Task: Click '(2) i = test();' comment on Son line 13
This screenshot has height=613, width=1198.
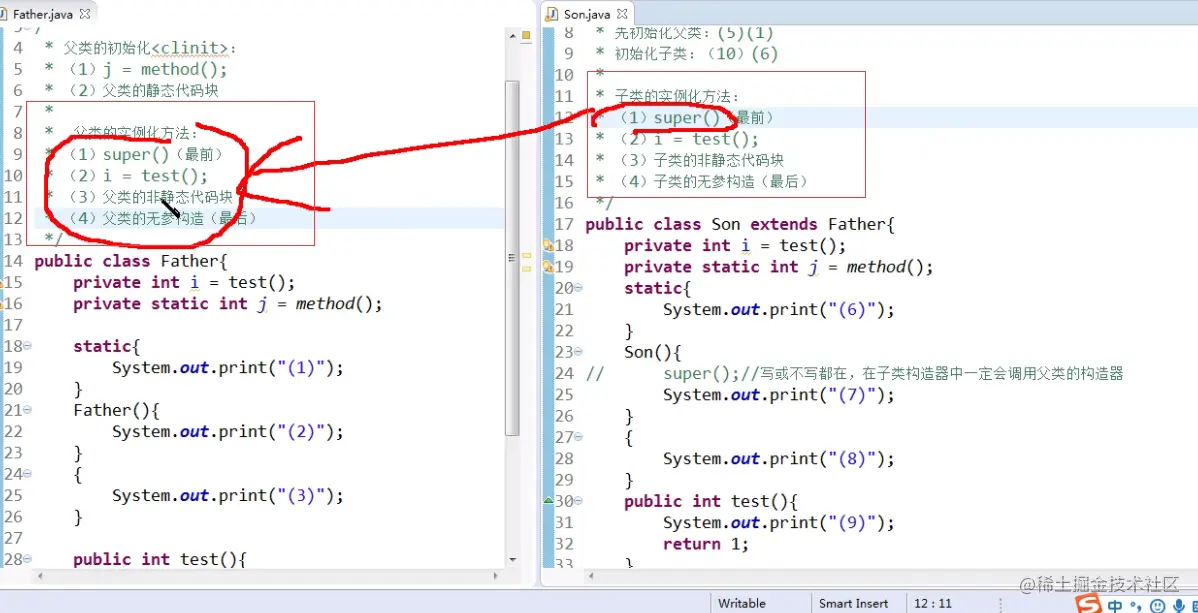Action: coord(688,139)
